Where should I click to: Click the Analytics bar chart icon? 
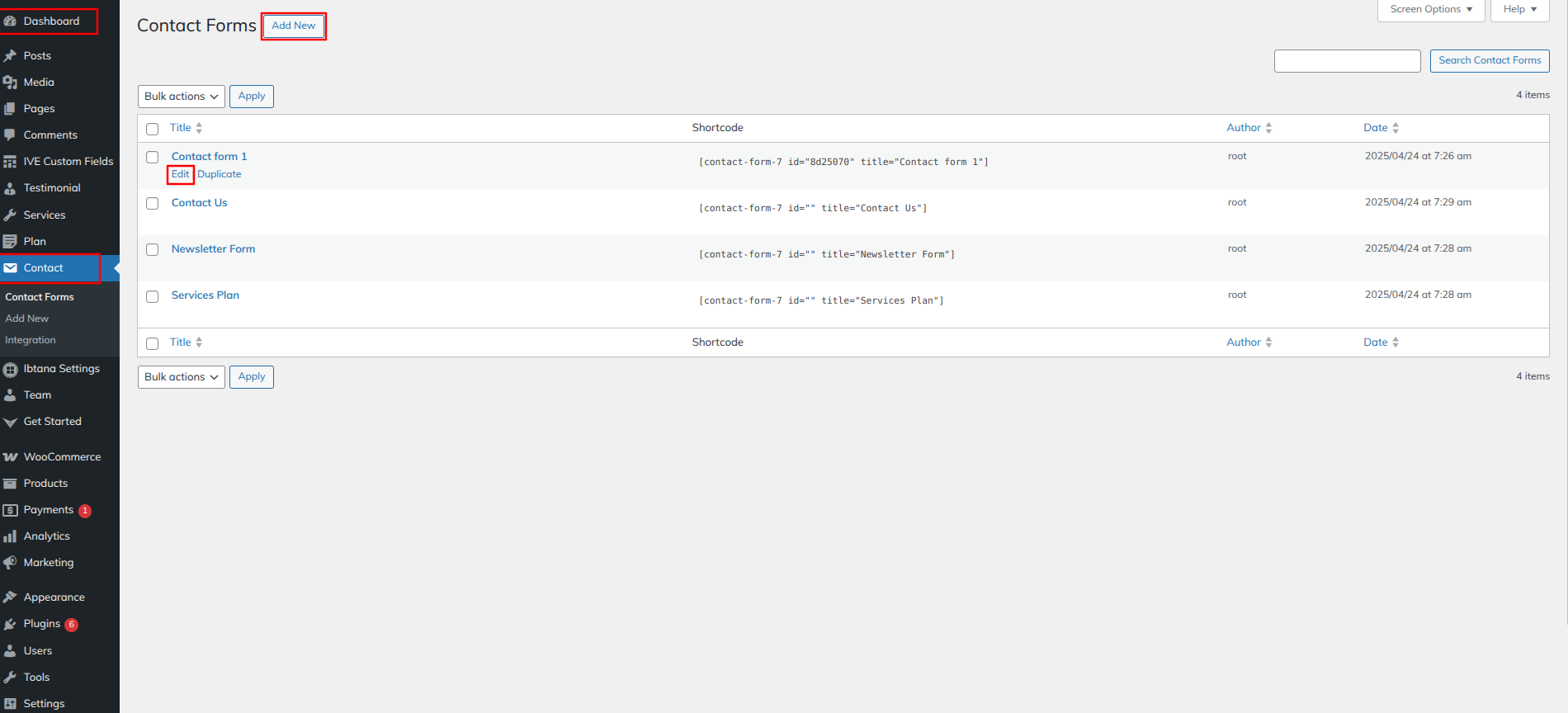coord(10,536)
